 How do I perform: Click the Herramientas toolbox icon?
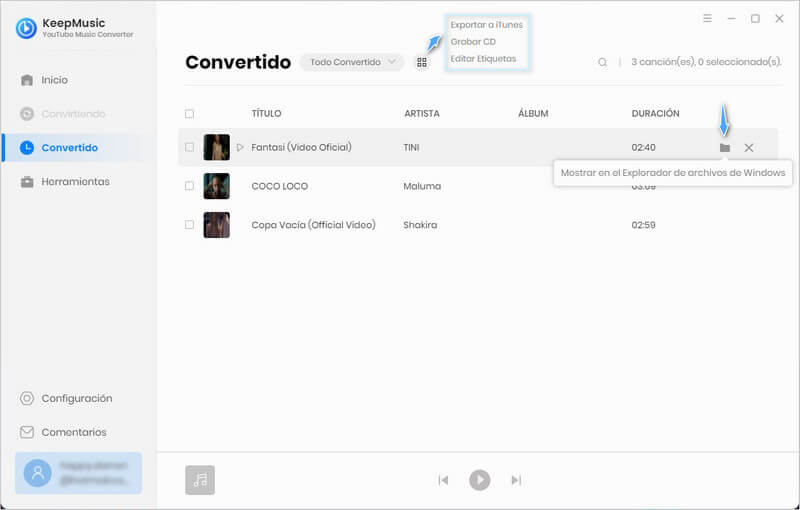pos(27,182)
